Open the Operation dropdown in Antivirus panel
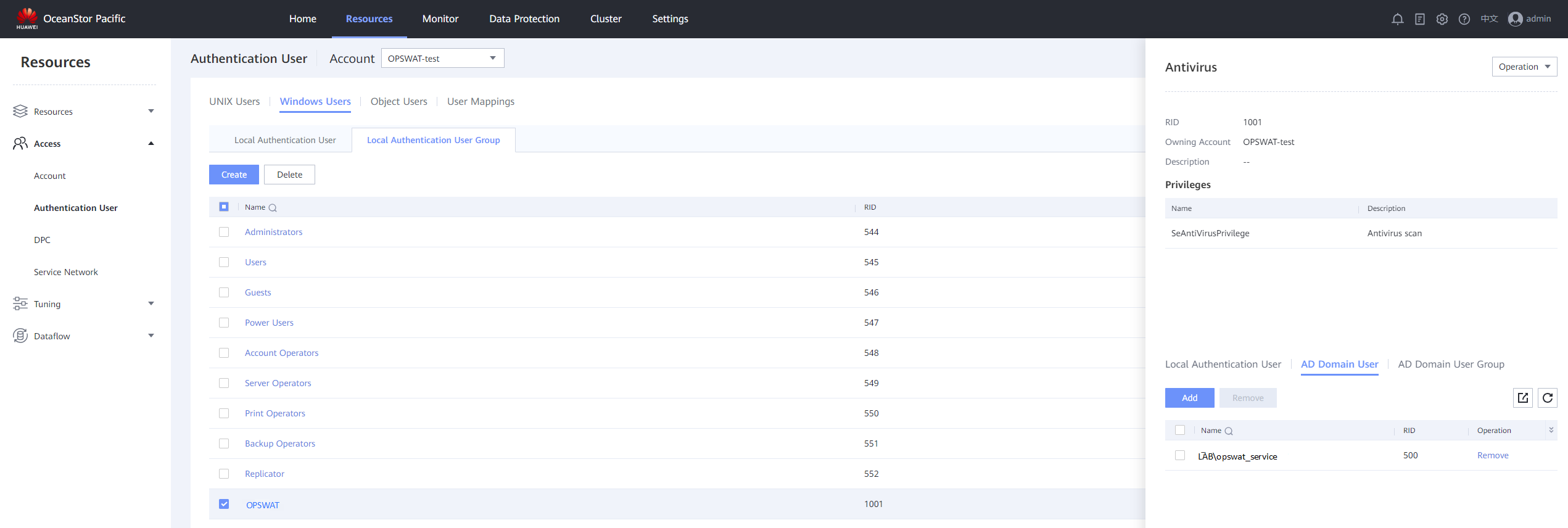Viewport: 1568px width, 528px height. point(1524,67)
